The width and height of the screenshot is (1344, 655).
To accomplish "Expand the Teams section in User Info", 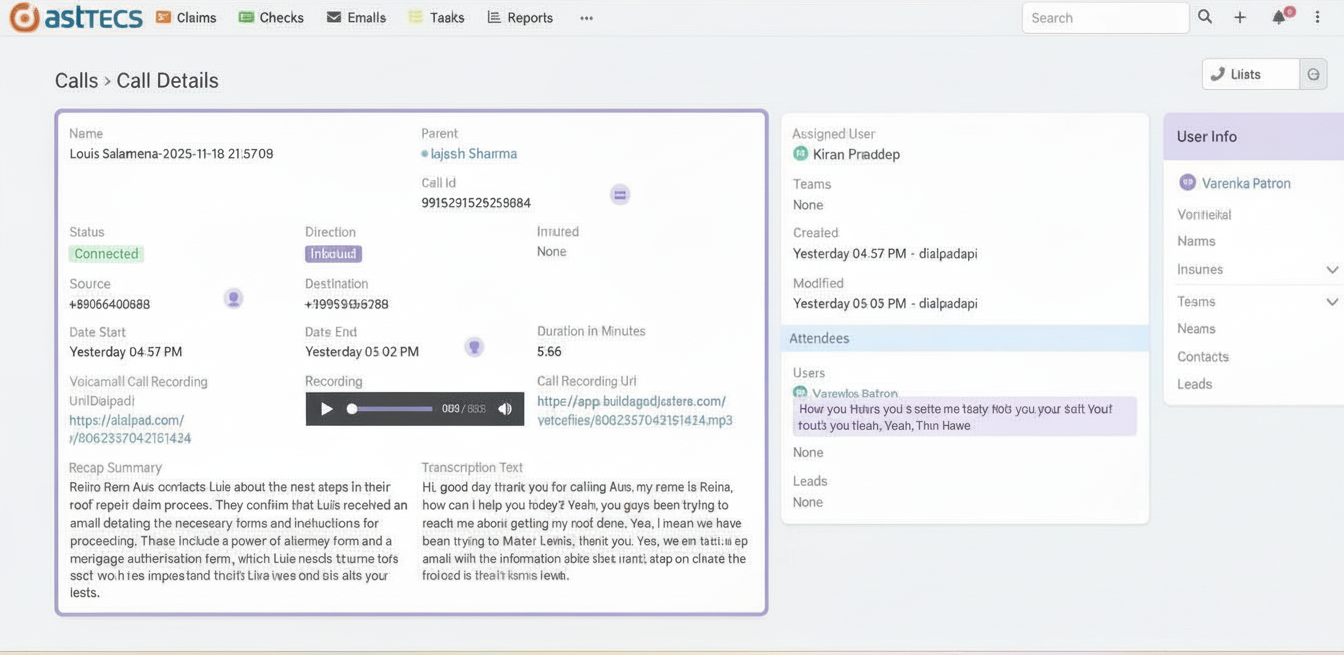I will coord(1331,302).
